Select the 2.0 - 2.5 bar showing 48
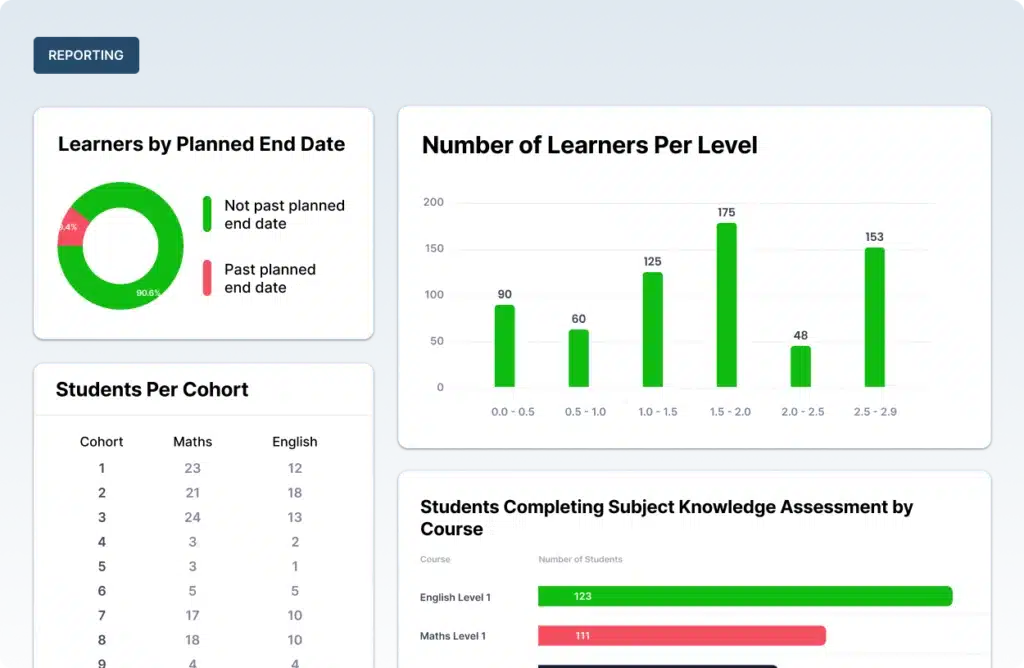 tap(800, 366)
